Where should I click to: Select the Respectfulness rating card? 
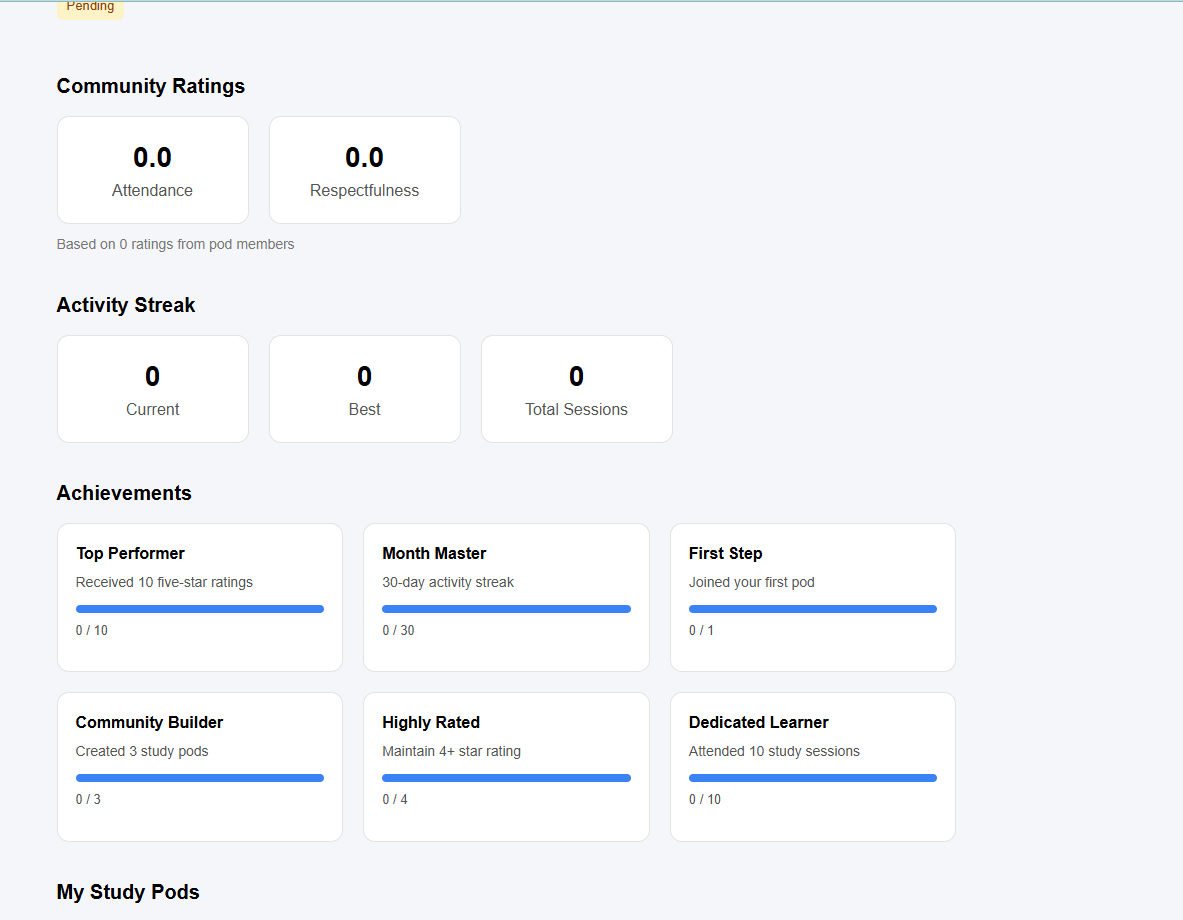click(365, 170)
